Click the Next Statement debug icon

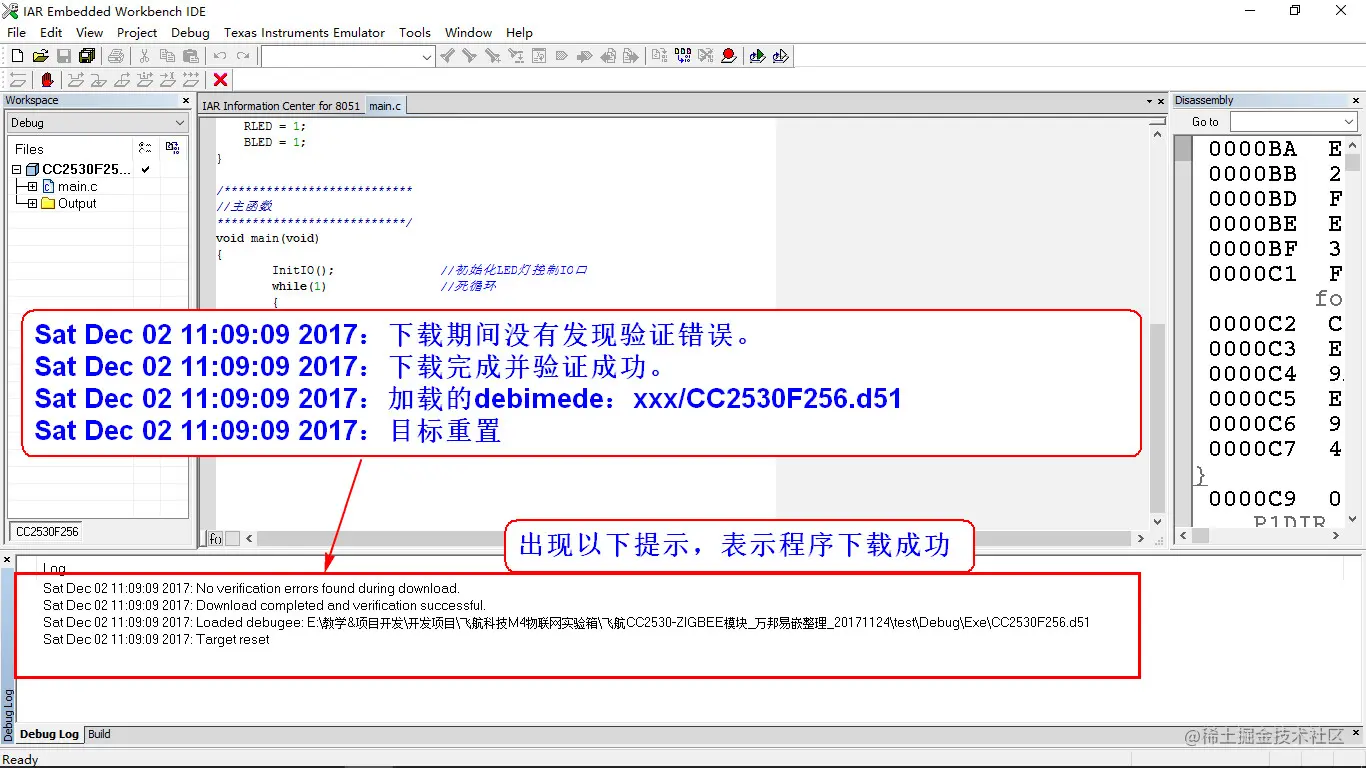145,80
